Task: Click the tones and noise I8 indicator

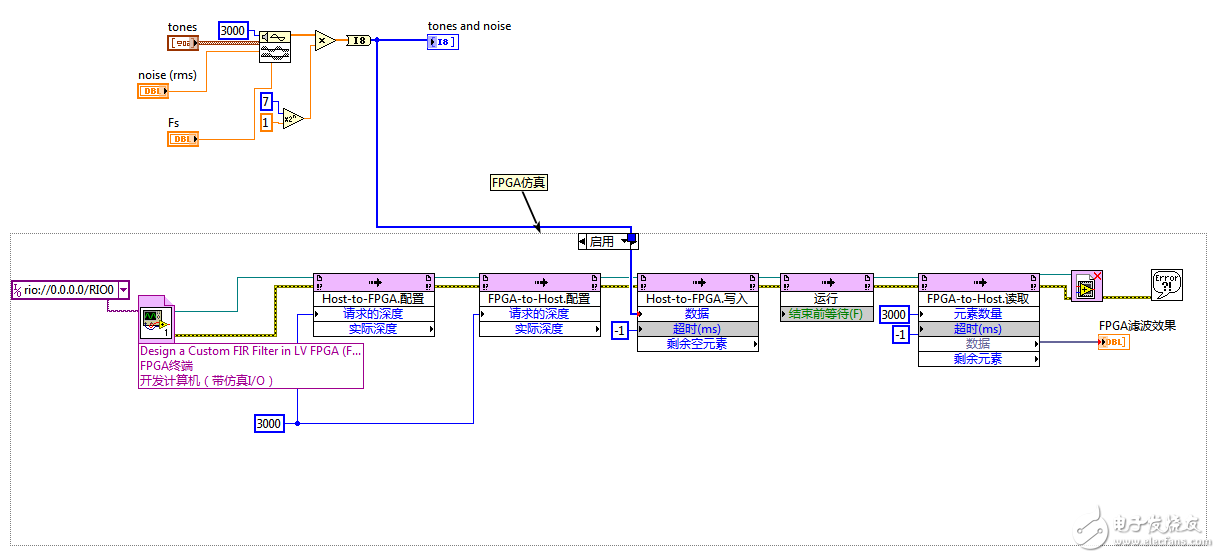Action: coord(443,41)
